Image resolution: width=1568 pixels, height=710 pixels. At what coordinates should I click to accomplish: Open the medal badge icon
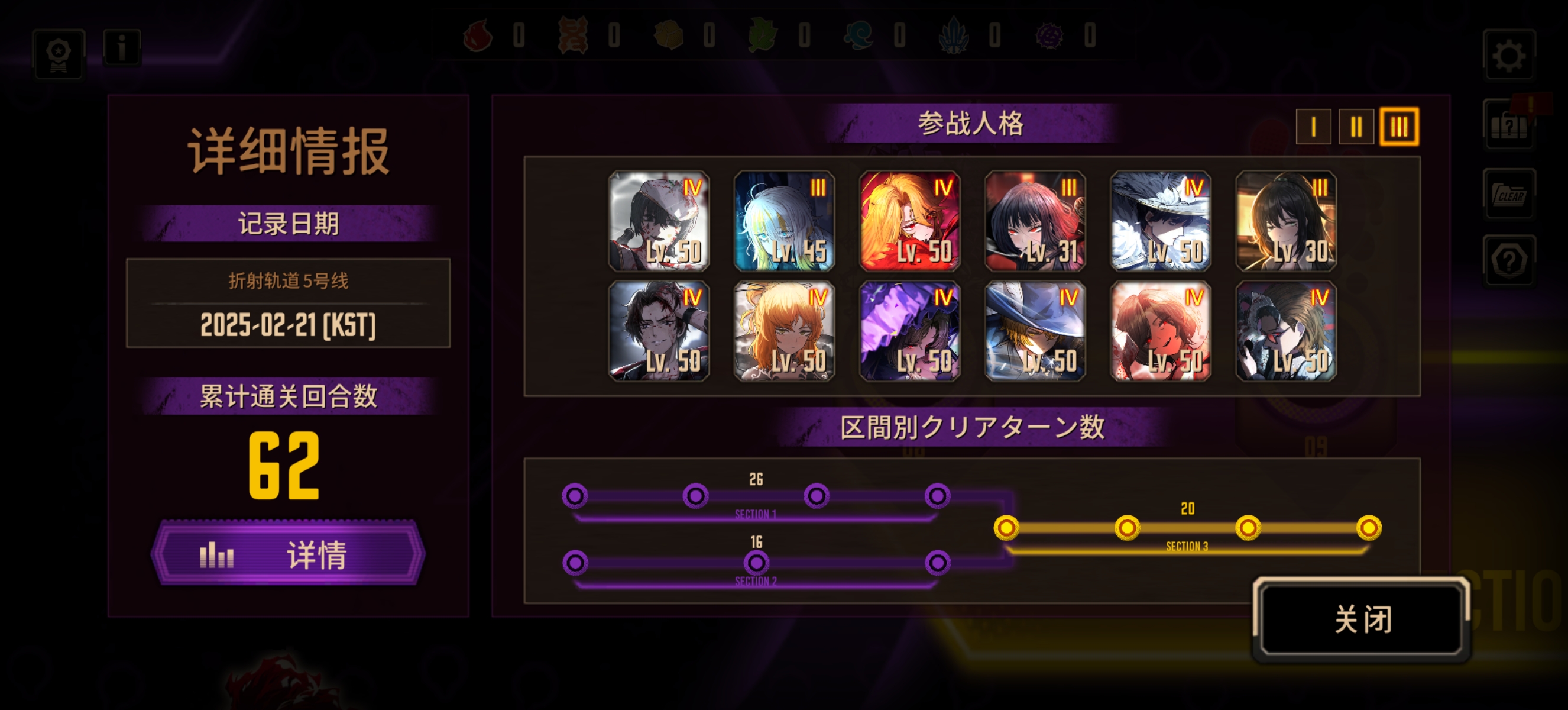point(59,55)
